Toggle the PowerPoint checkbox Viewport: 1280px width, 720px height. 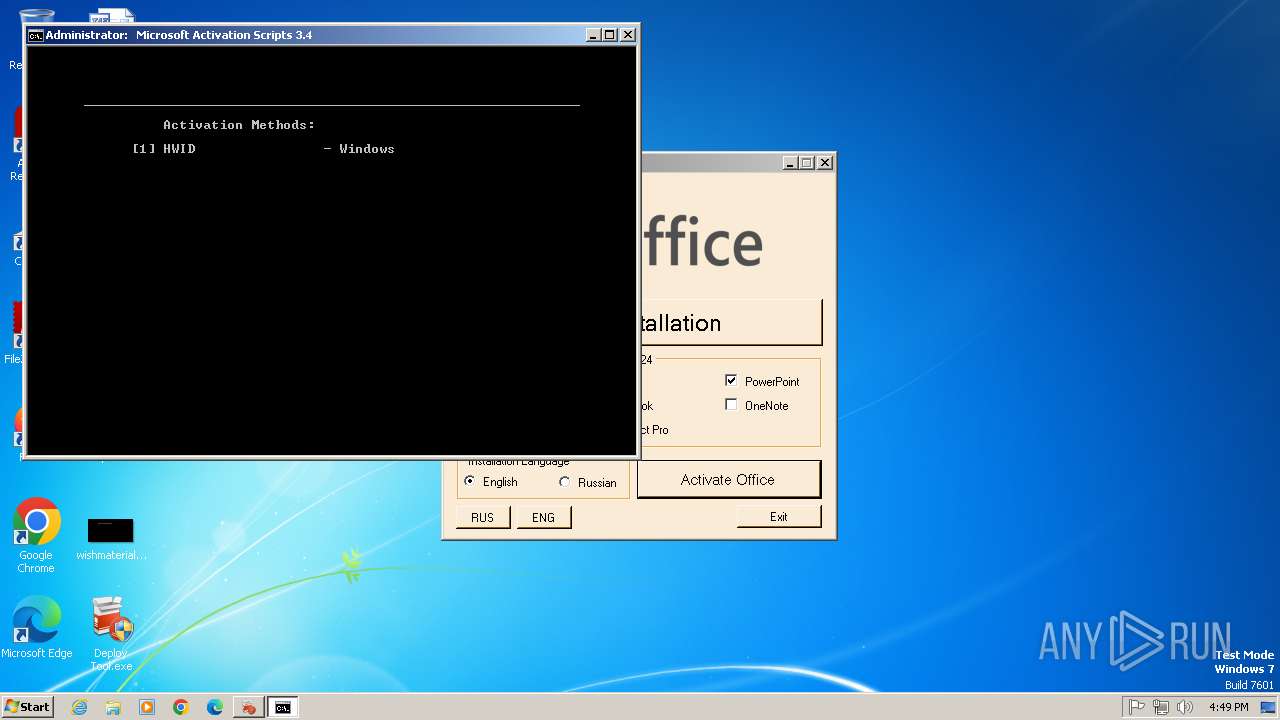coord(731,381)
